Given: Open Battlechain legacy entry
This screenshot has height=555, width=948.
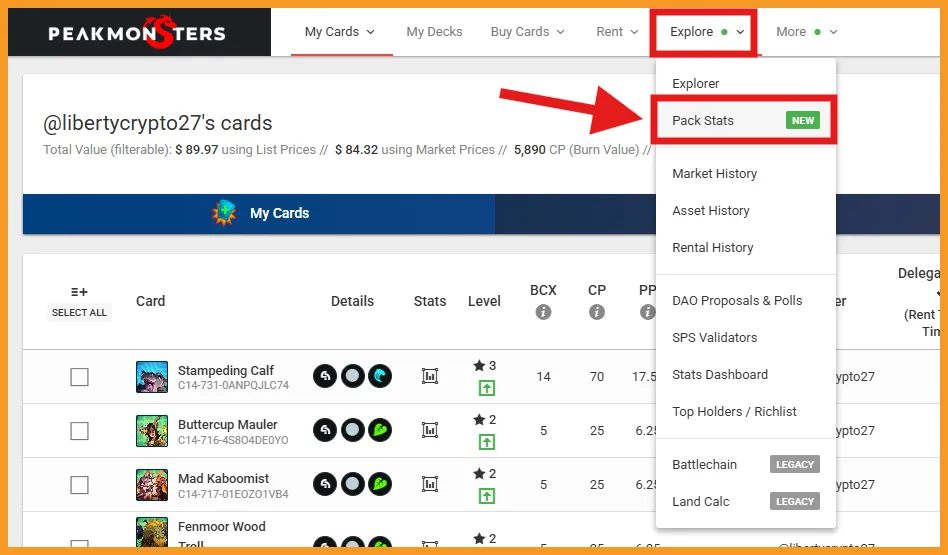Looking at the screenshot, I should click(x=745, y=464).
